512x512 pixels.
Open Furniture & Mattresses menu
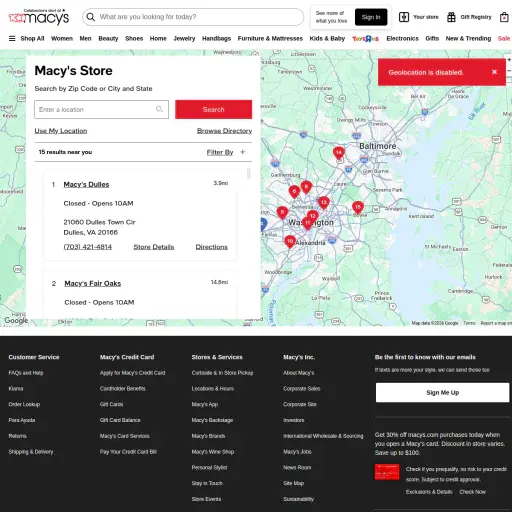point(270,38)
